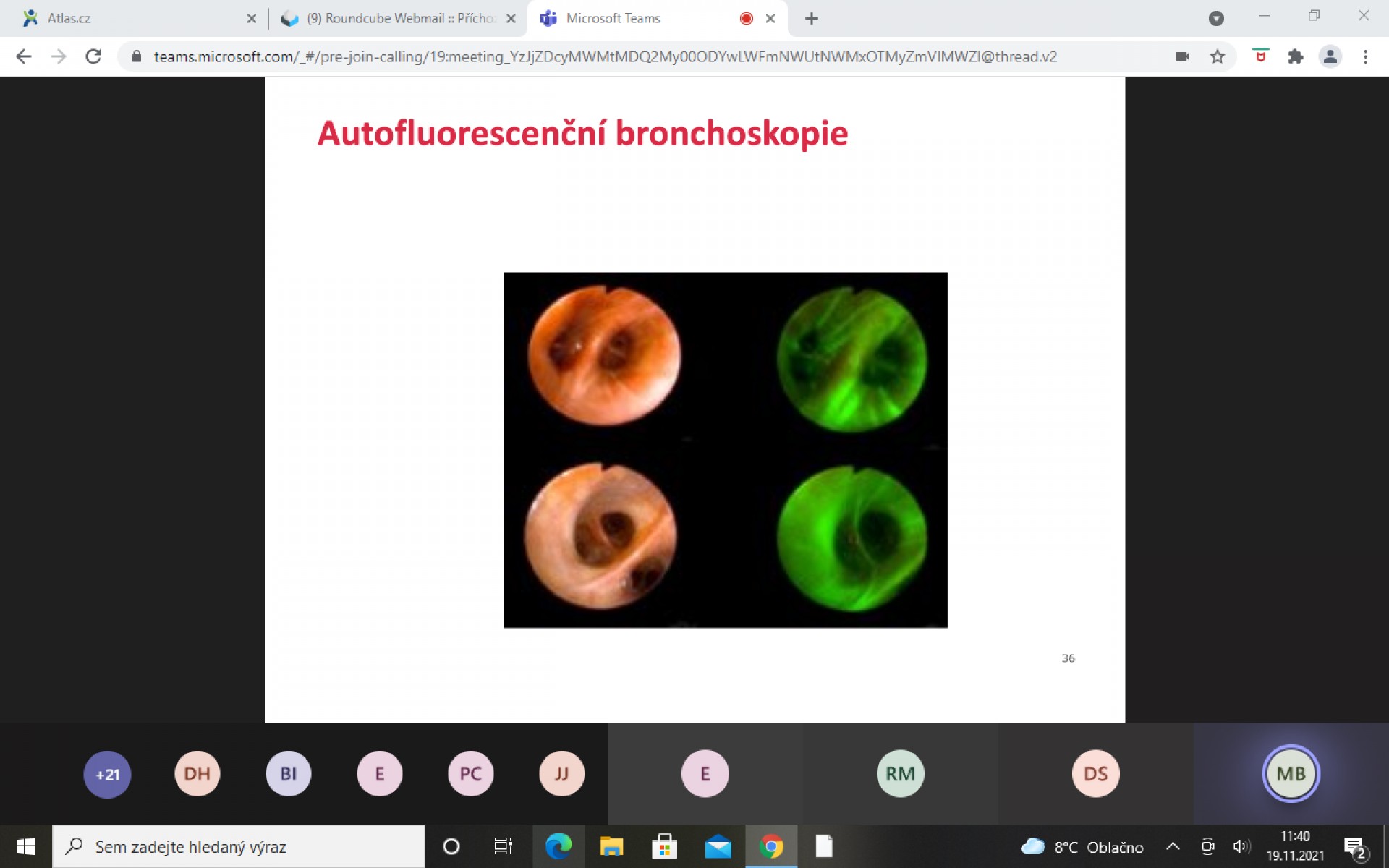
Task: Open the Windows Start menu
Action: (x=26, y=846)
